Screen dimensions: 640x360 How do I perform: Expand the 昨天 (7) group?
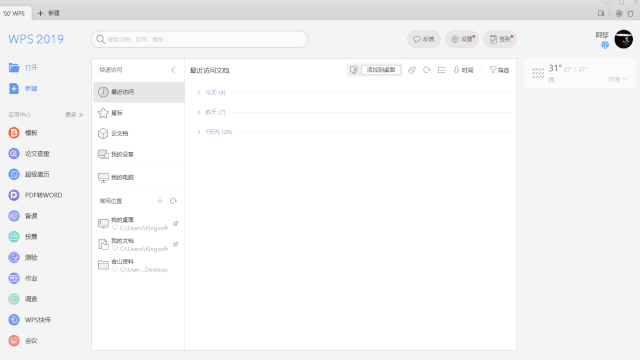[x=198, y=112]
